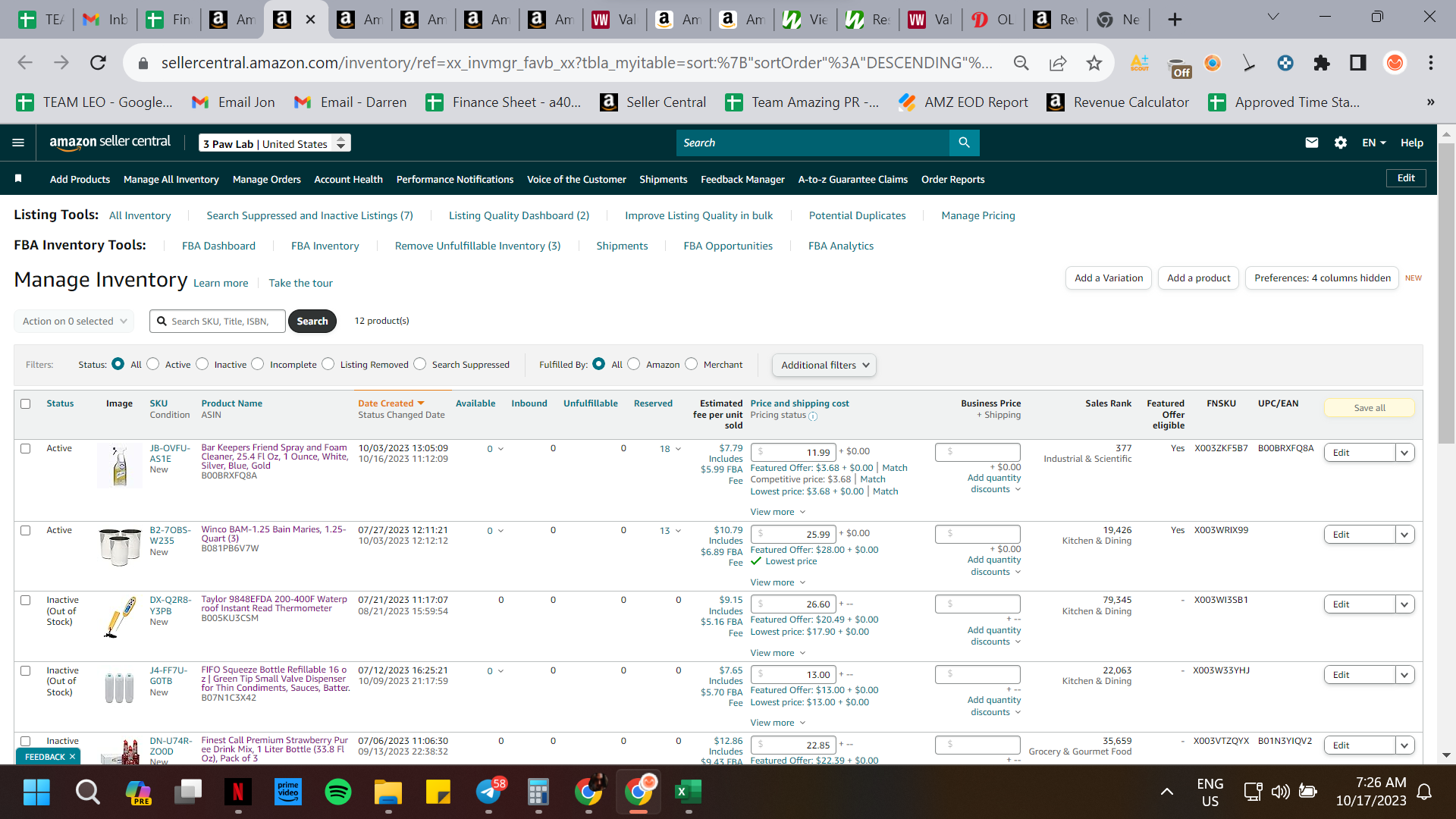Image resolution: width=1456 pixels, height=819 pixels.
Task: Click the browser back arrow
Action: tap(25, 63)
